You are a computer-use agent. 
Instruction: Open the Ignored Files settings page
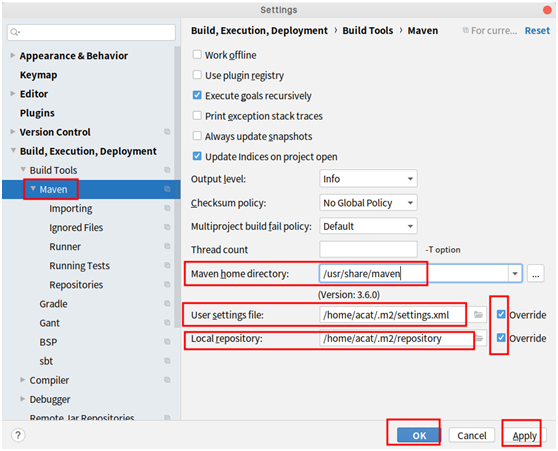click(x=76, y=227)
